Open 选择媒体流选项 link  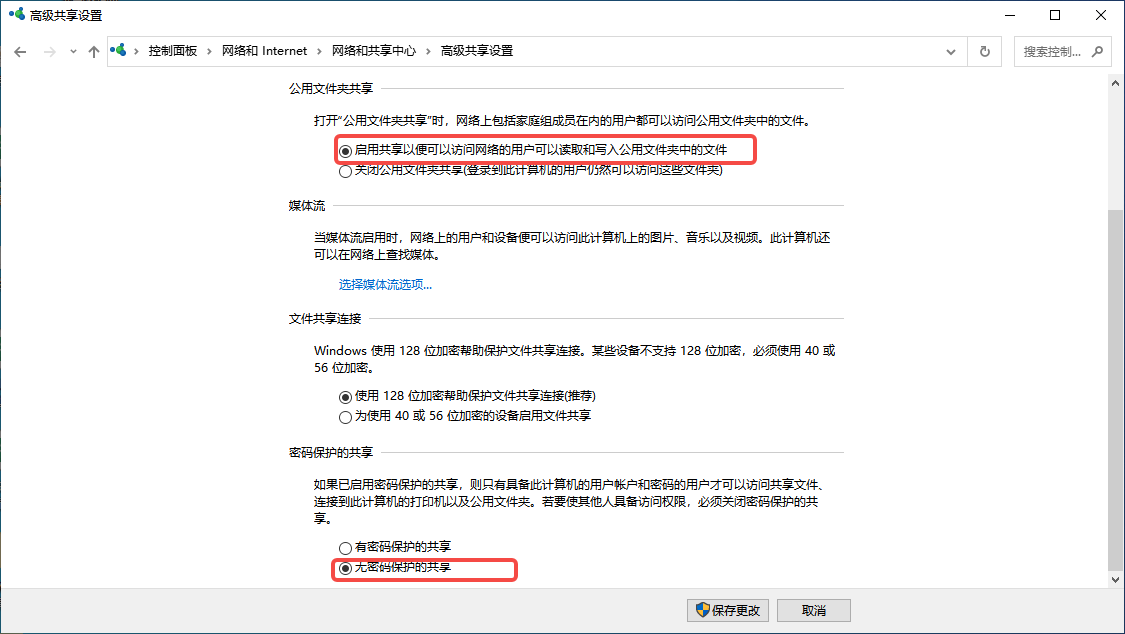pyautogui.click(x=385, y=285)
